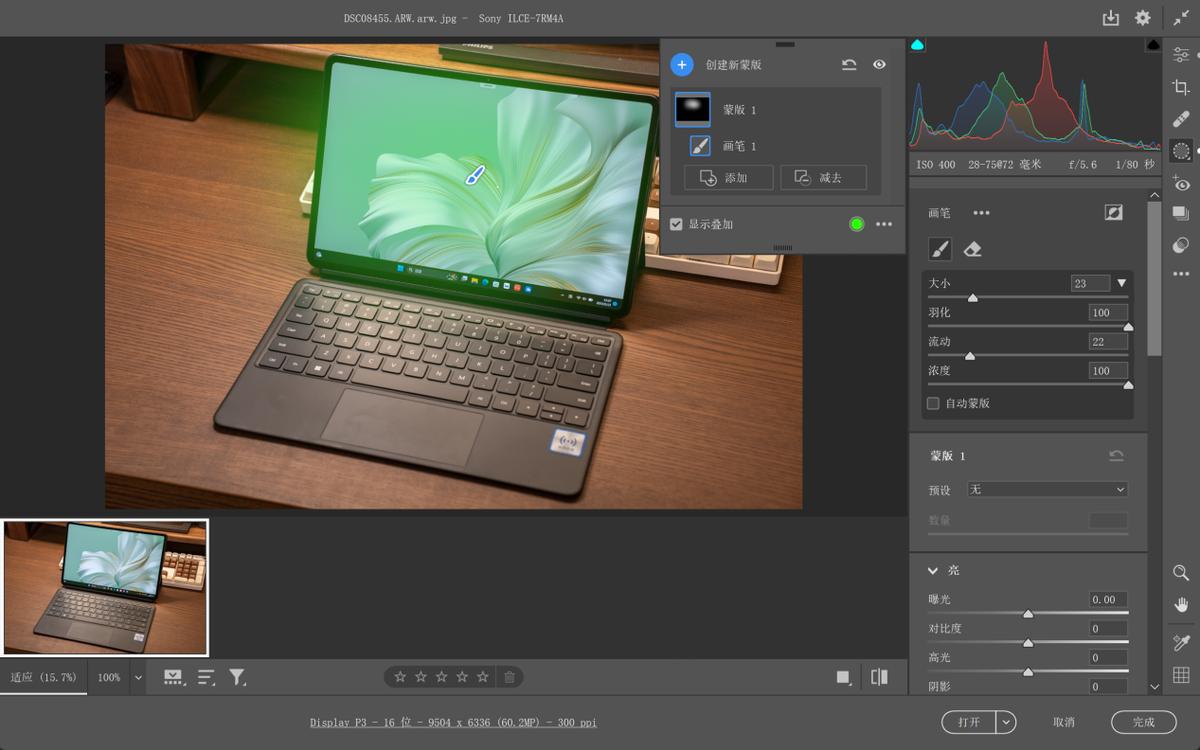Enable the 自动蒙版 checkbox
This screenshot has width=1200, height=750.
point(933,403)
